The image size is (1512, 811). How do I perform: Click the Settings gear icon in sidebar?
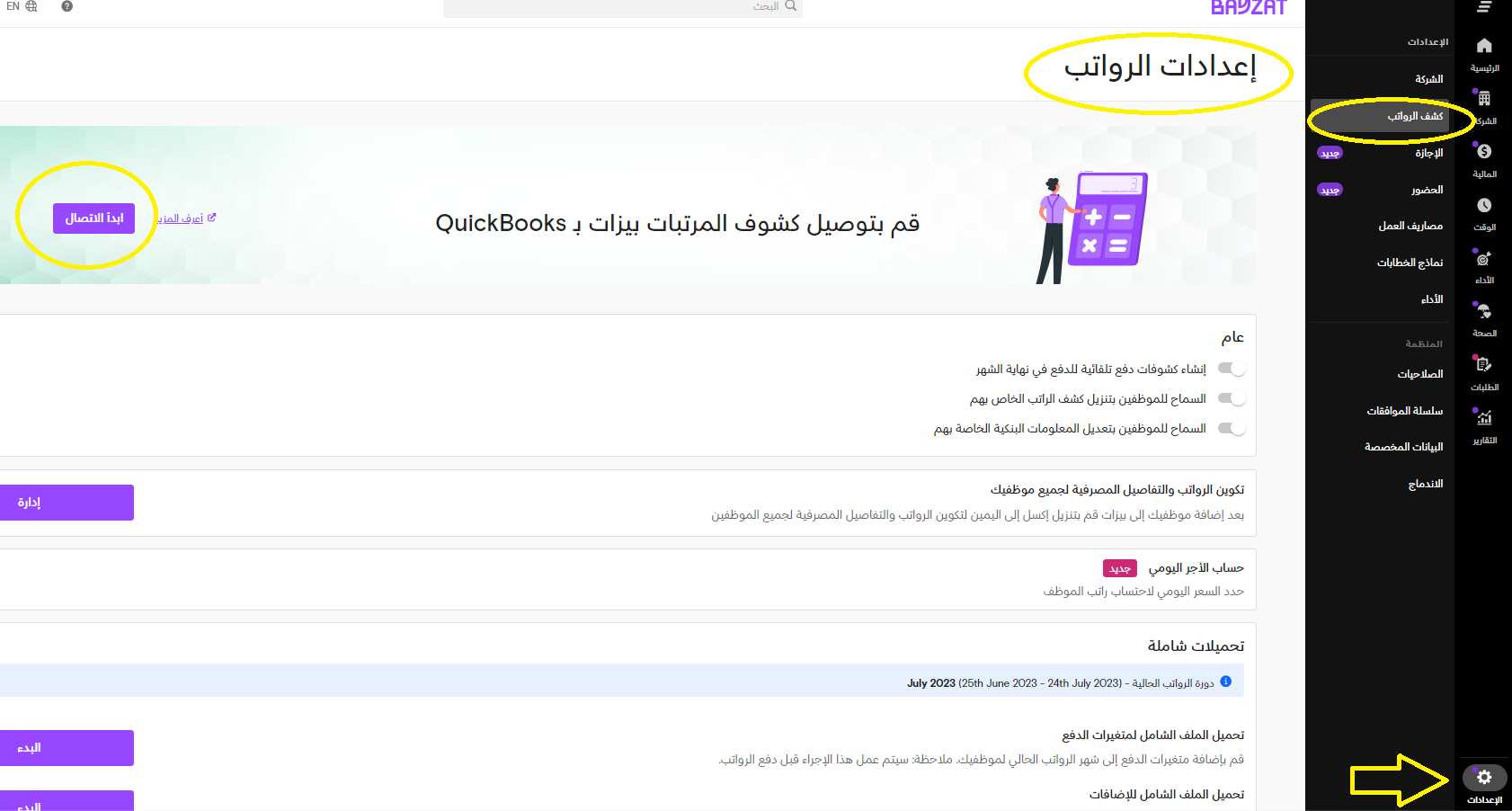pyautogui.click(x=1484, y=778)
